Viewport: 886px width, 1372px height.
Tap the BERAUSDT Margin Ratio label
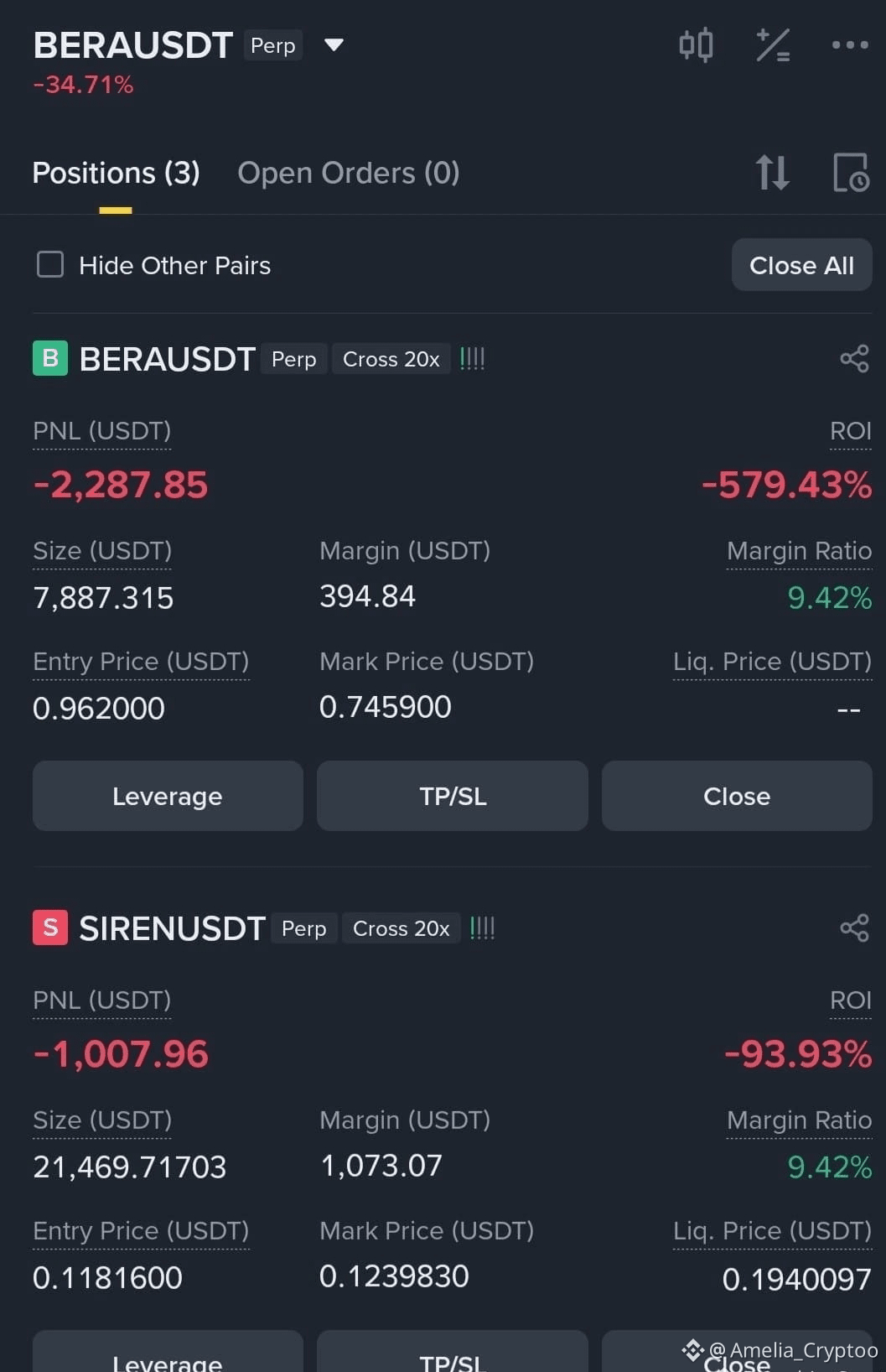(x=799, y=551)
